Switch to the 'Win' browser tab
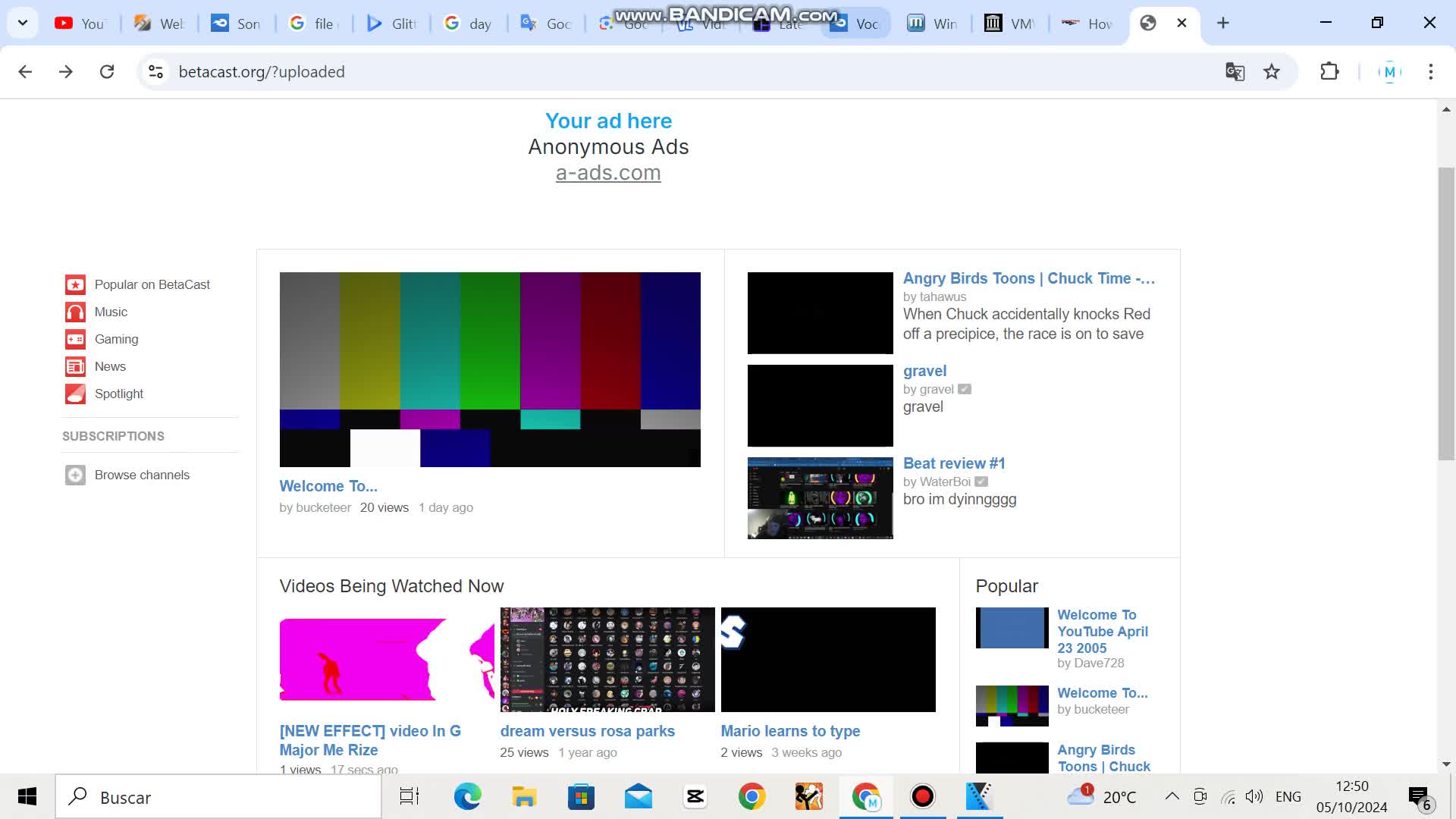The image size is (1456, 819). tap(933, 24)
